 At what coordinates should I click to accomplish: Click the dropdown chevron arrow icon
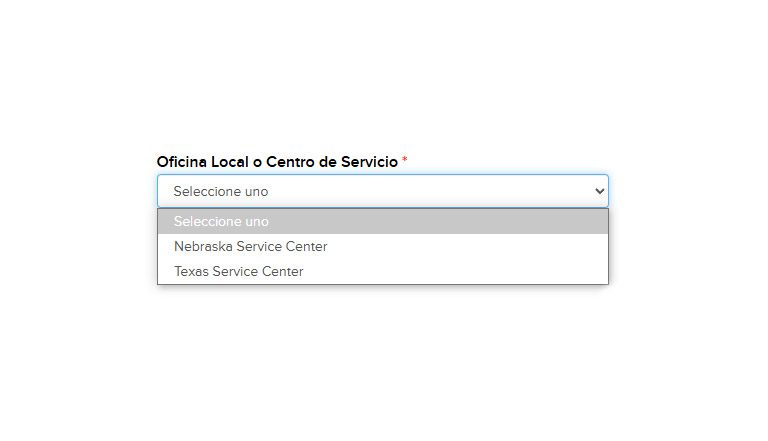pyautogui.click(x=600, y=191)
